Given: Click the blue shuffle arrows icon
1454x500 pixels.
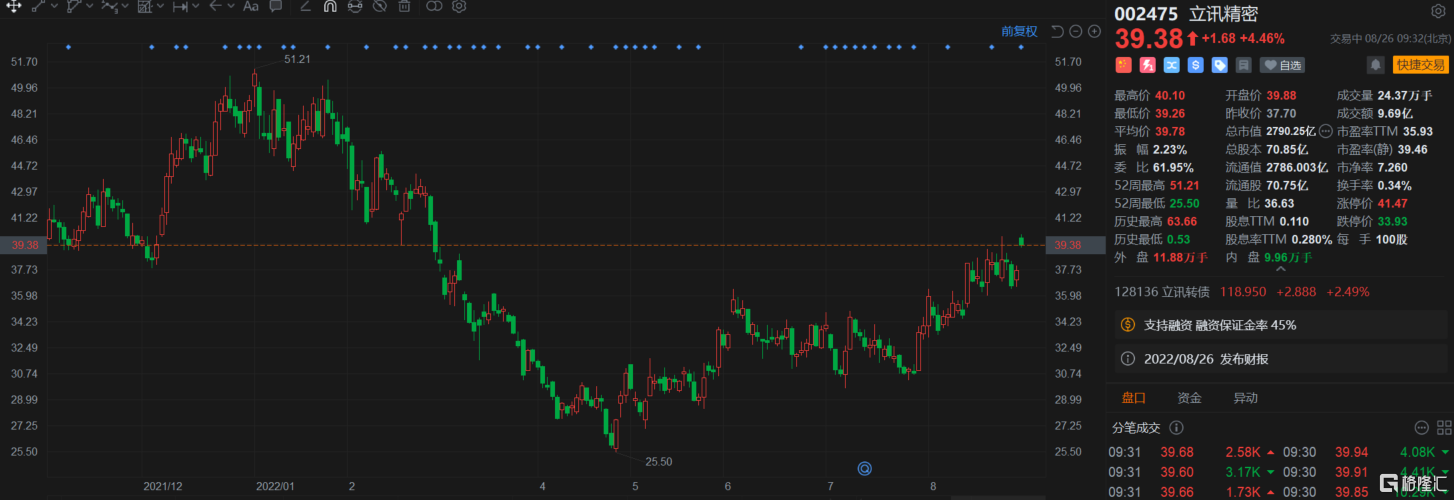Looking at the screenshot, I should [1171, 65].
